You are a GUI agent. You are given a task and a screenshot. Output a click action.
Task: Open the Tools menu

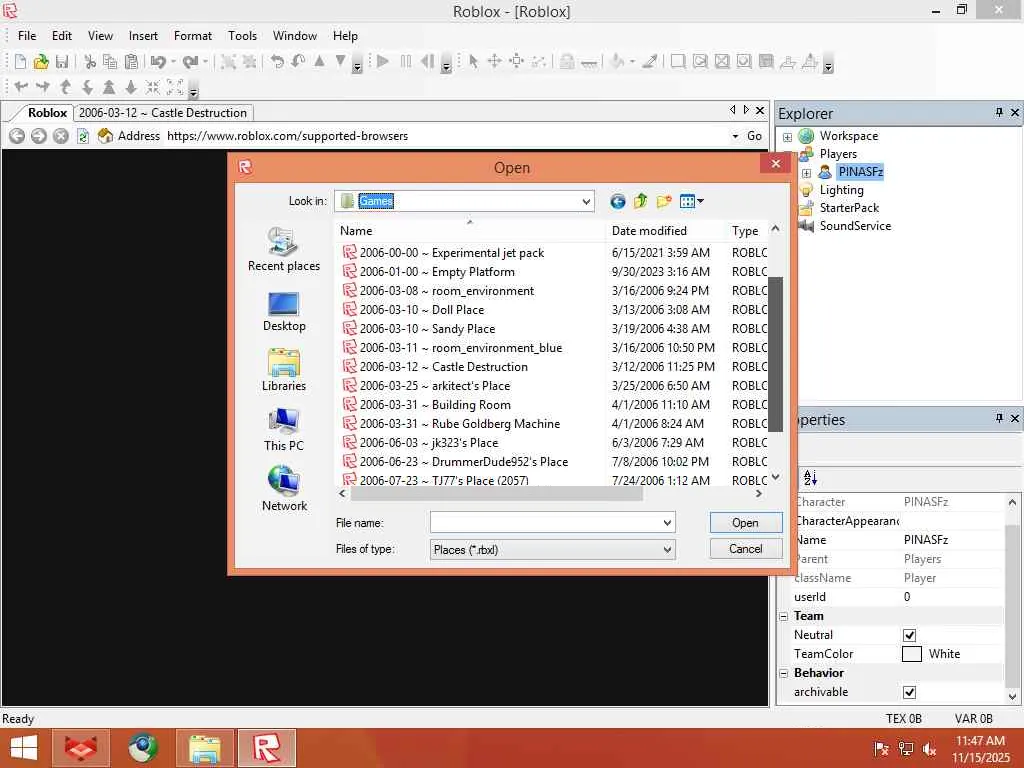242,36
